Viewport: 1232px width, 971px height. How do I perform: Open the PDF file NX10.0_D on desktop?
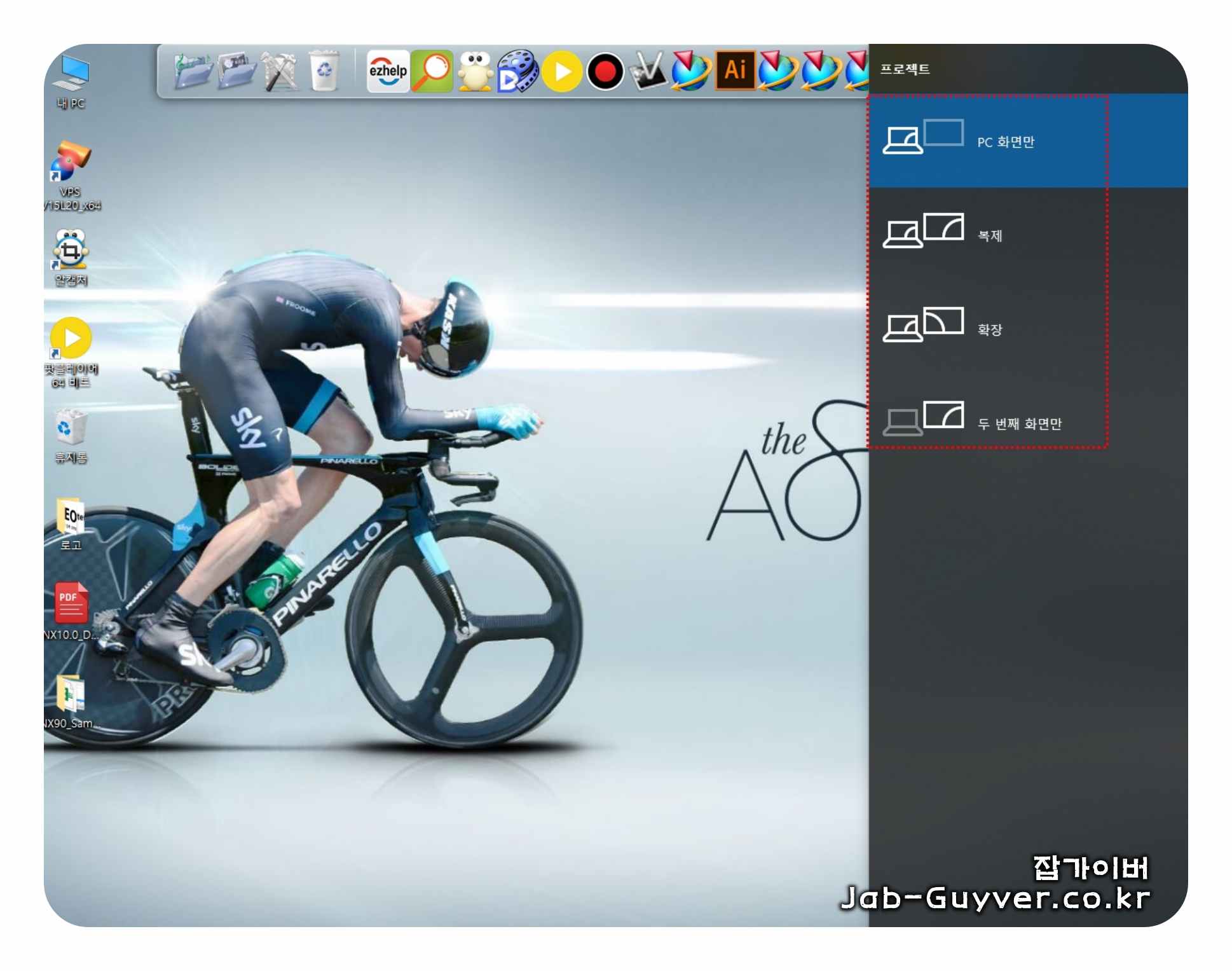(71, 607)
